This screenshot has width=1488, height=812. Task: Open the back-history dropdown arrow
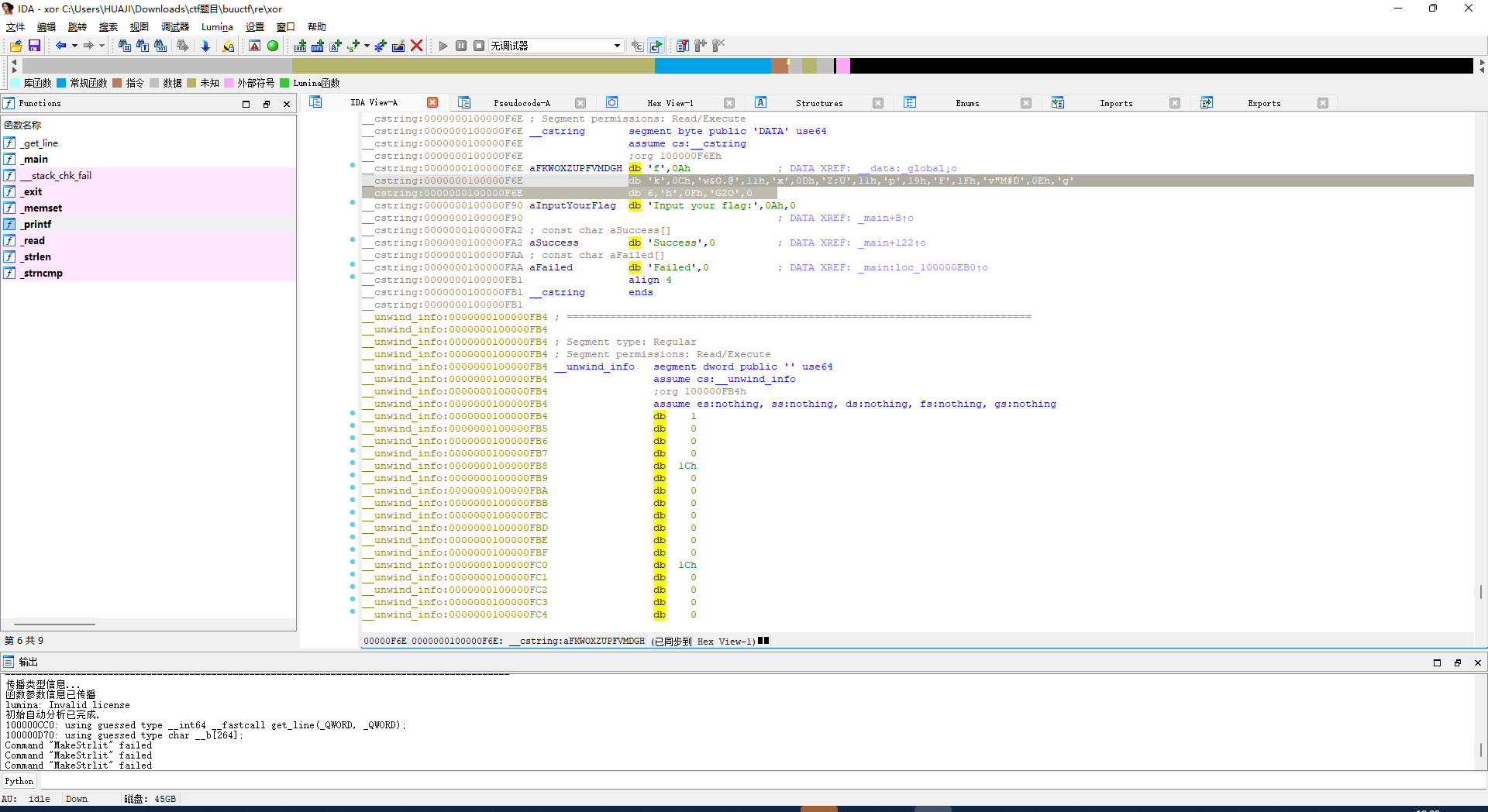[74, 46]
